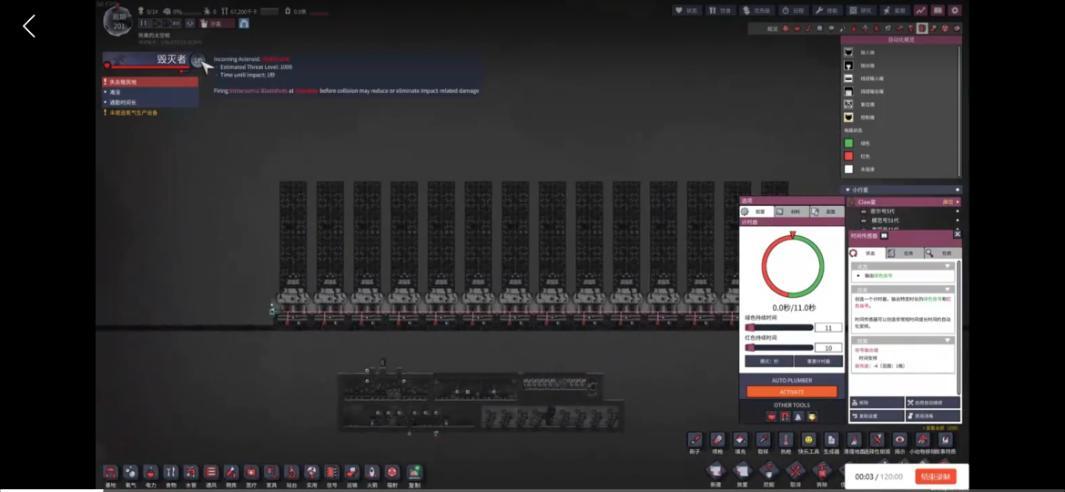Image resolution: width=1065 pixels, height=492 pixels.
Task: Toggle the oxygen overlay icon next to 概览
Action: click(x=786, y=29)
